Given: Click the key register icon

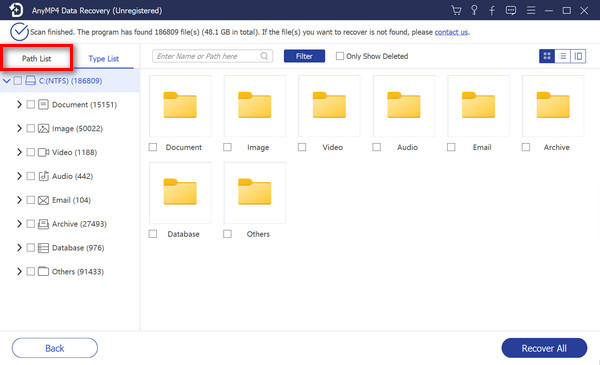Looking at the screenshot, I should pos(474,10).
